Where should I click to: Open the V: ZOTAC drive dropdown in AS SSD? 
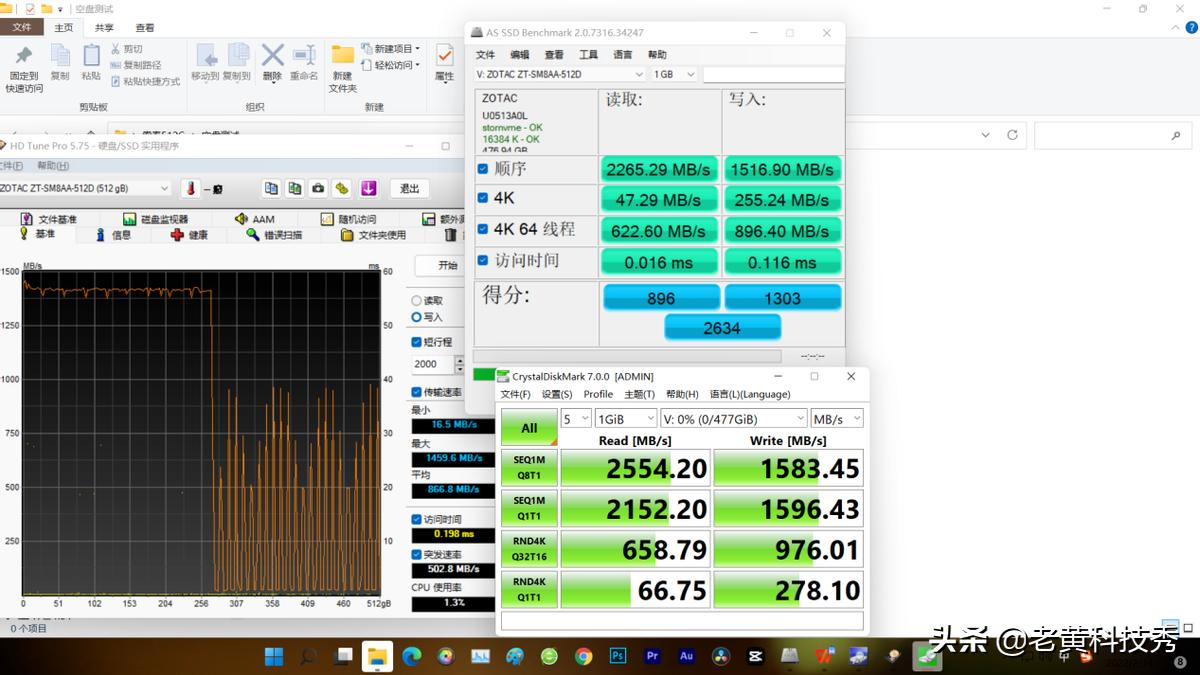(560, 74)
